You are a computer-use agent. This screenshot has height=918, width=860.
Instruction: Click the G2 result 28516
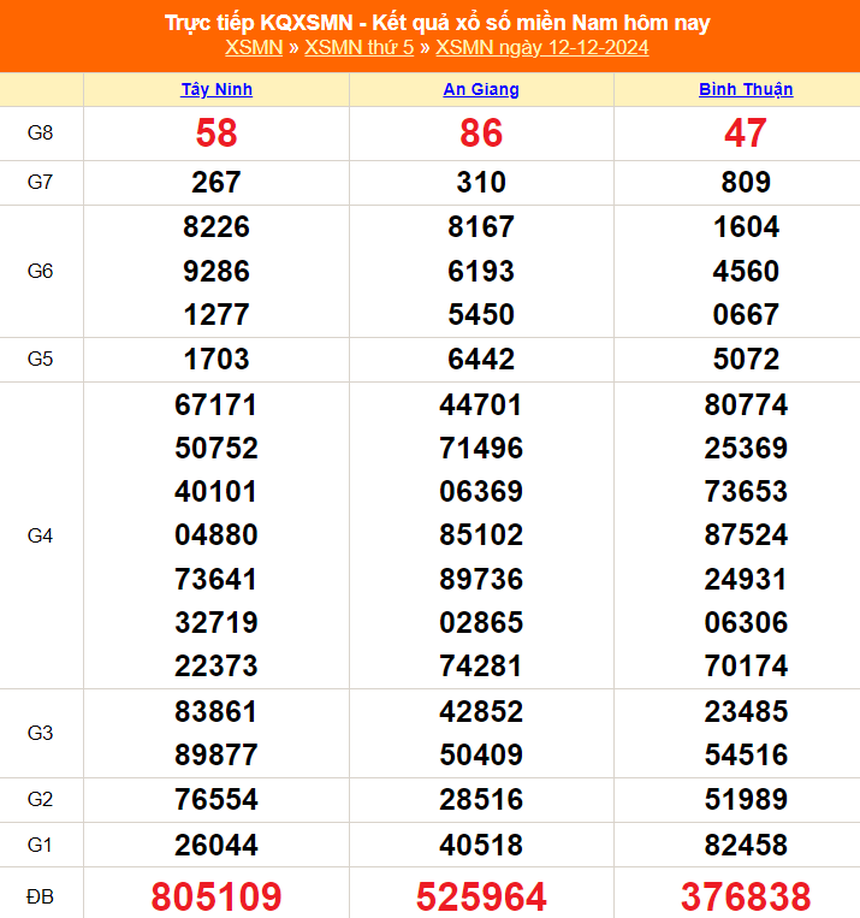click(480, 800)
